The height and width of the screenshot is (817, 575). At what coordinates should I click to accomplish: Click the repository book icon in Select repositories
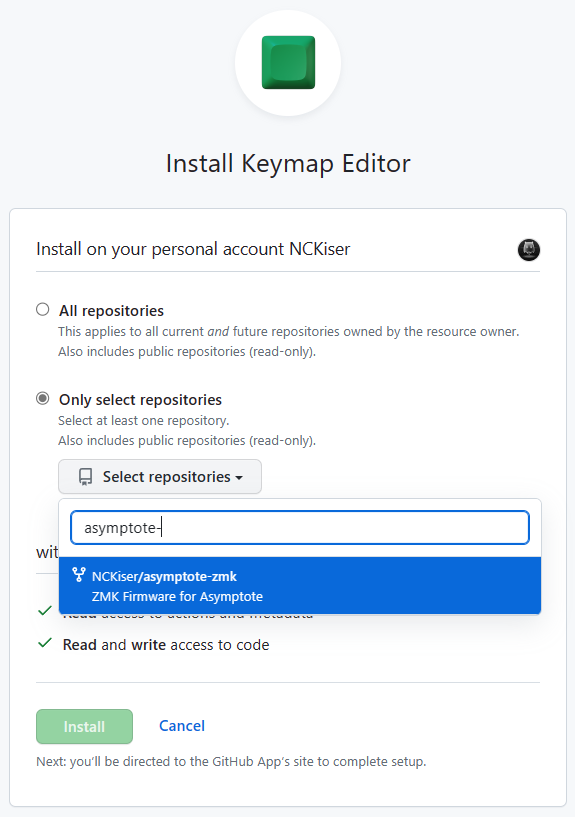[85, 477]
